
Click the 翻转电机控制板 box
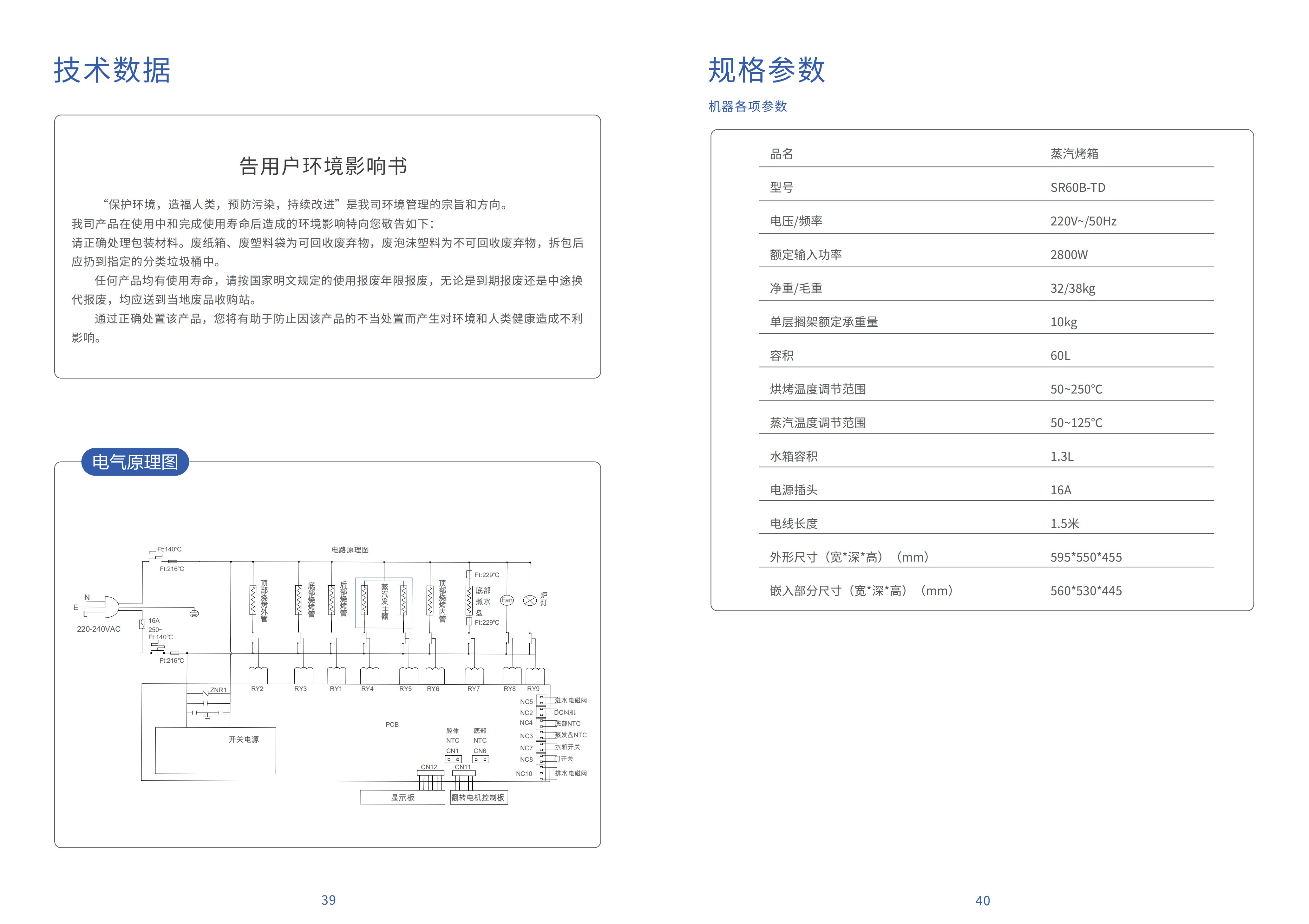[478, 797]
